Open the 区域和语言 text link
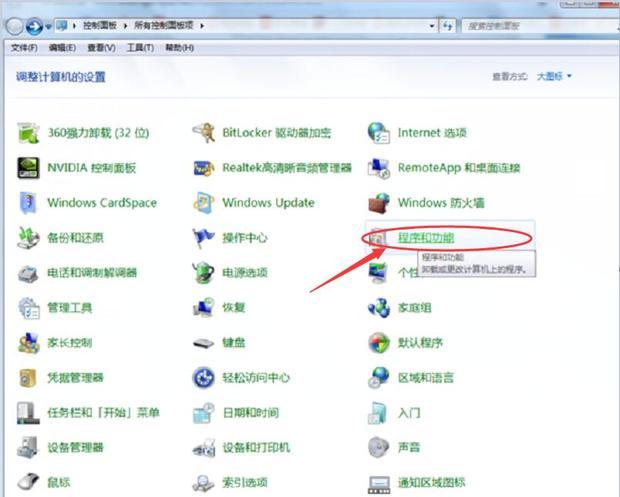Viewport: 620px width, 497px height. click(426, 378)
